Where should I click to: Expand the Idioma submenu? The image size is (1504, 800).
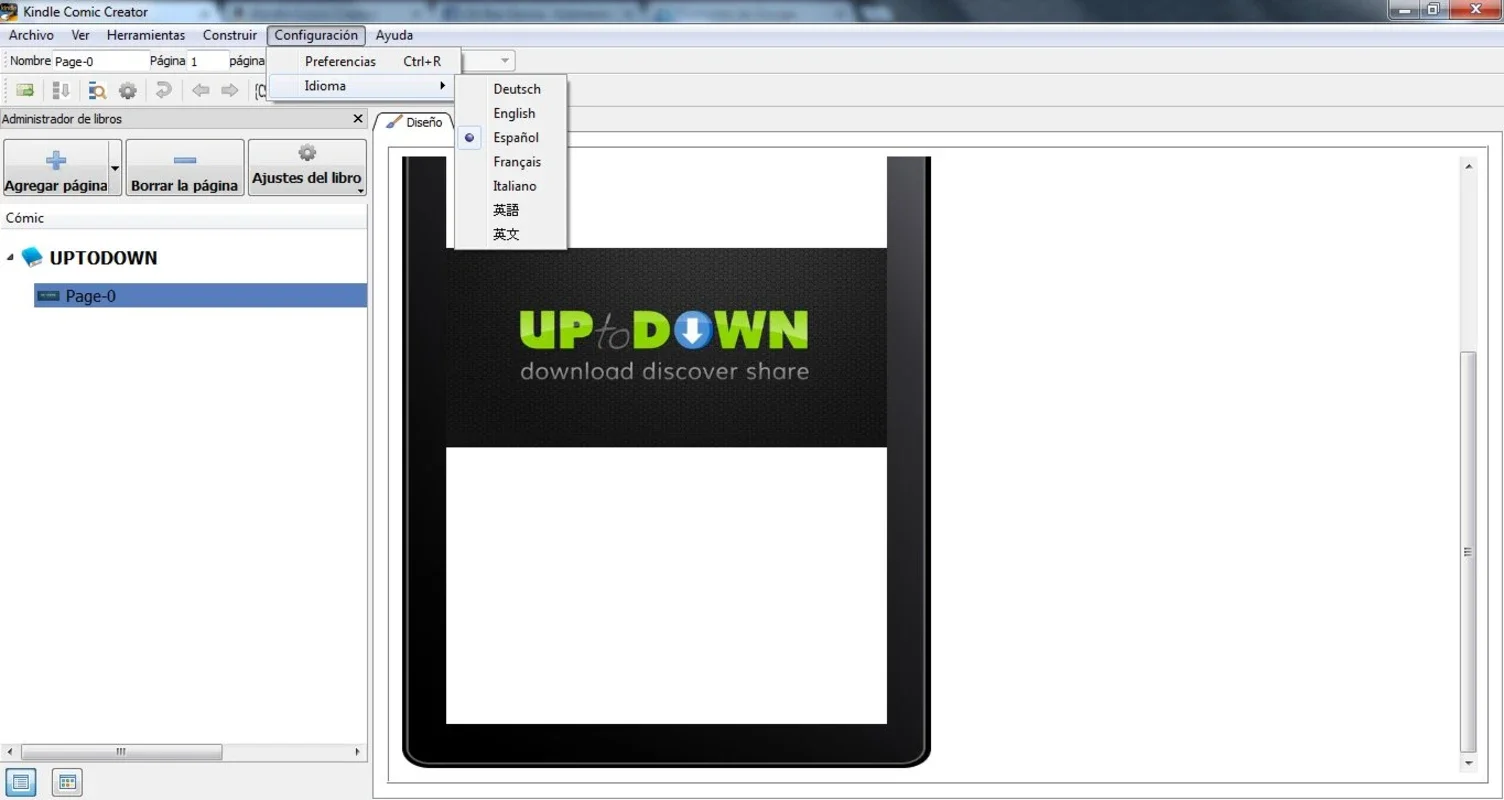[363, 86]
